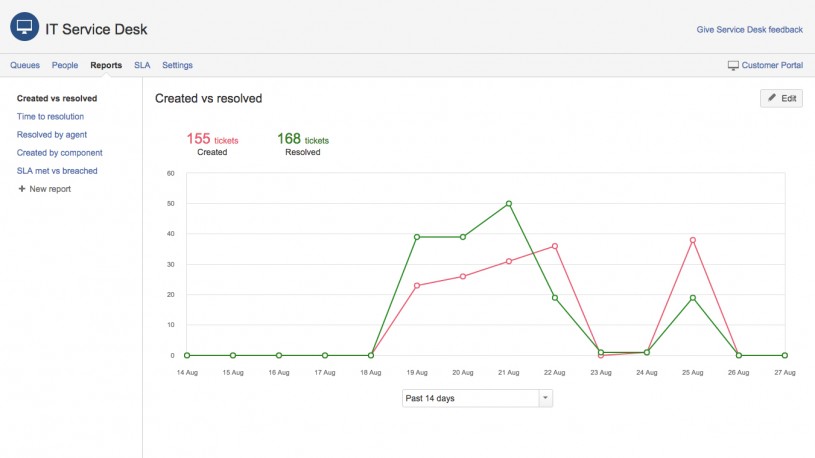815x458 pixels.
Task: Click the pencil icon on Edit button
Action: pyautogui.click(x=772, y=98)
